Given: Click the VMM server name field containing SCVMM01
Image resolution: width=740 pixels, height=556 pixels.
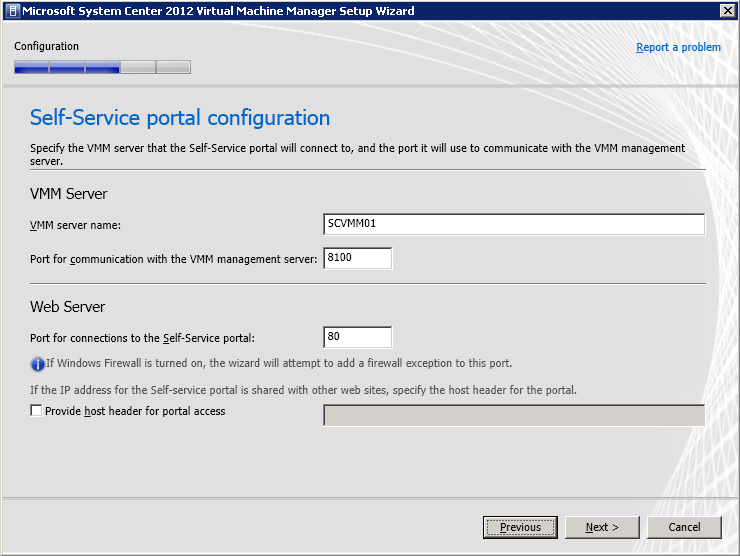Looking at the screenshot, I should (x=514, y=224).
